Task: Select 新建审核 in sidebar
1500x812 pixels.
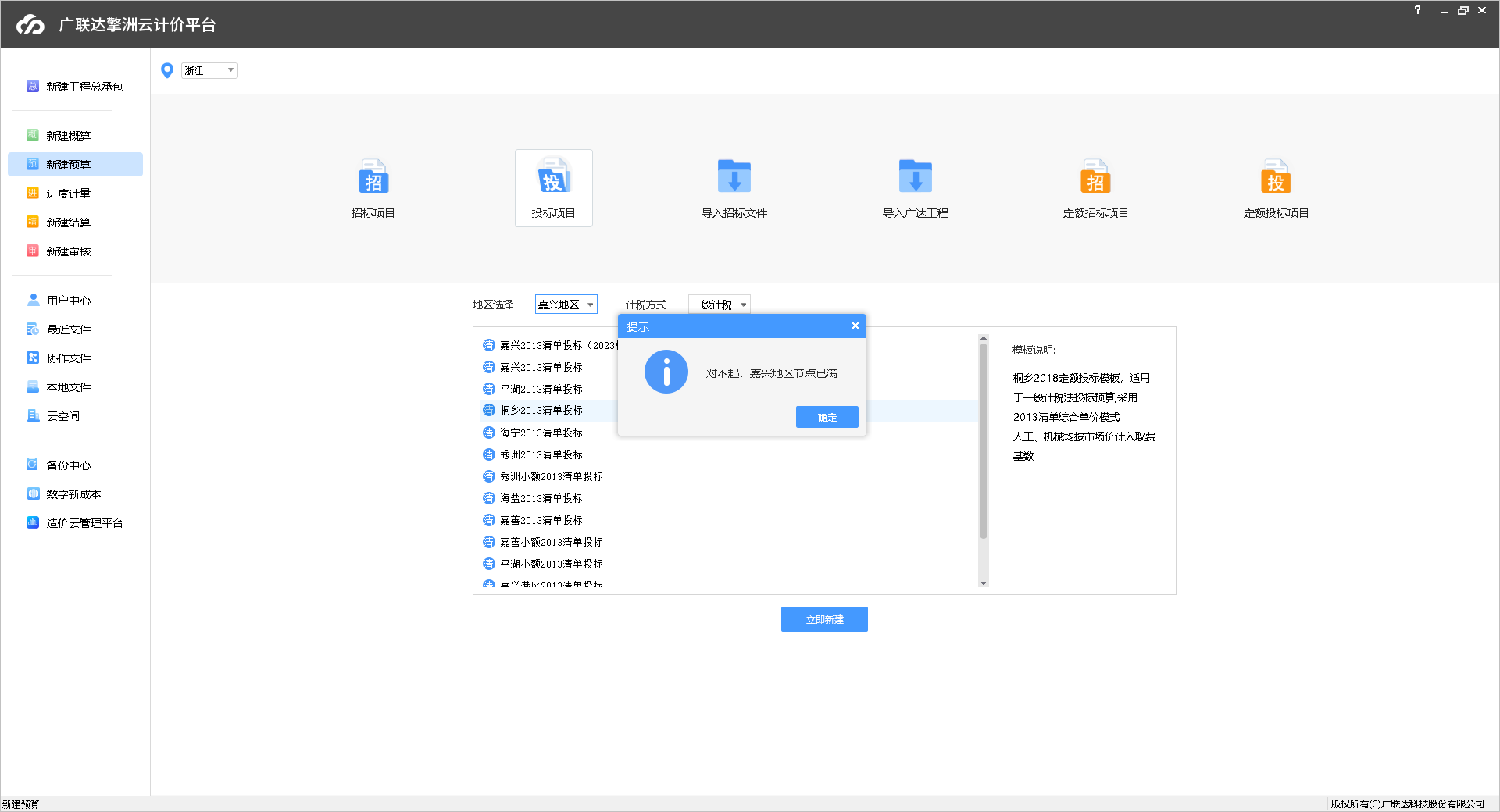Action: (x=75, y=251)
